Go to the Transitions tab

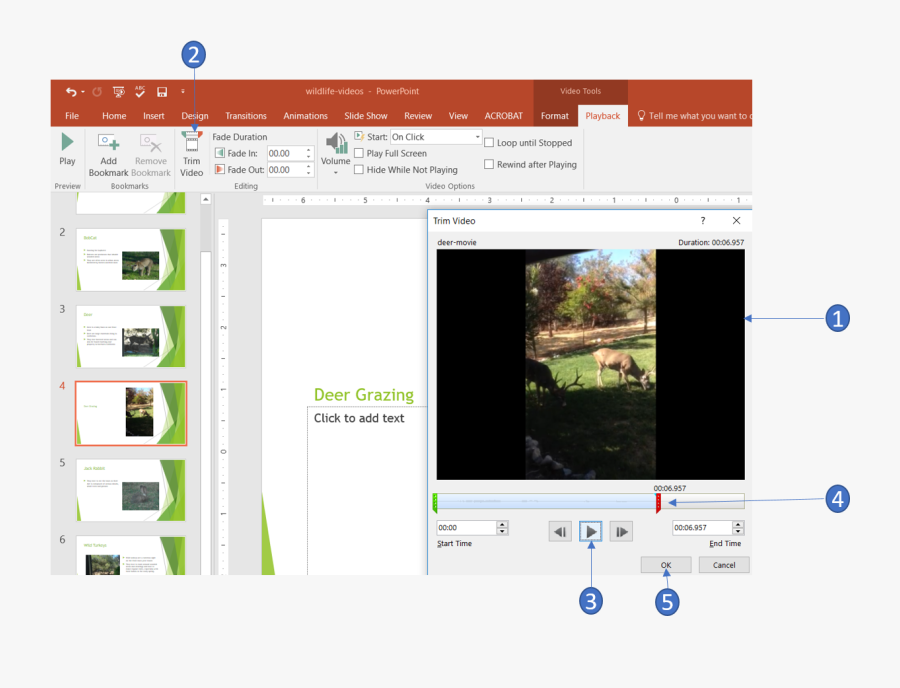[x=246, y=116]
